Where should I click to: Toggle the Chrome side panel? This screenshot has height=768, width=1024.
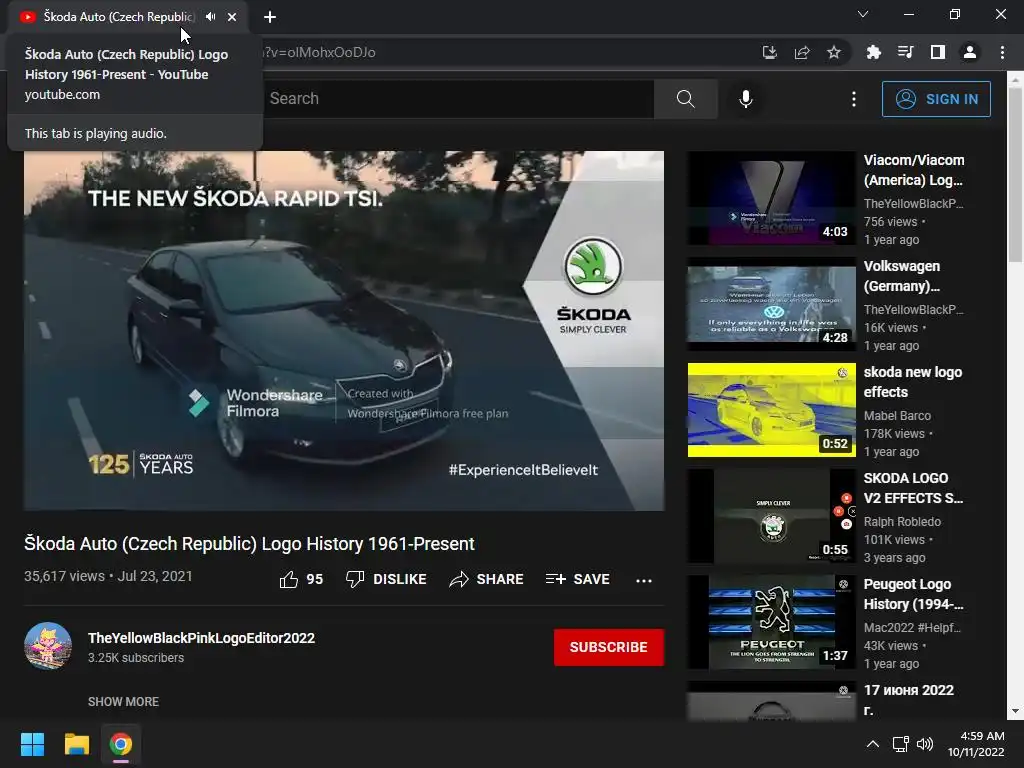coord(938,52)
